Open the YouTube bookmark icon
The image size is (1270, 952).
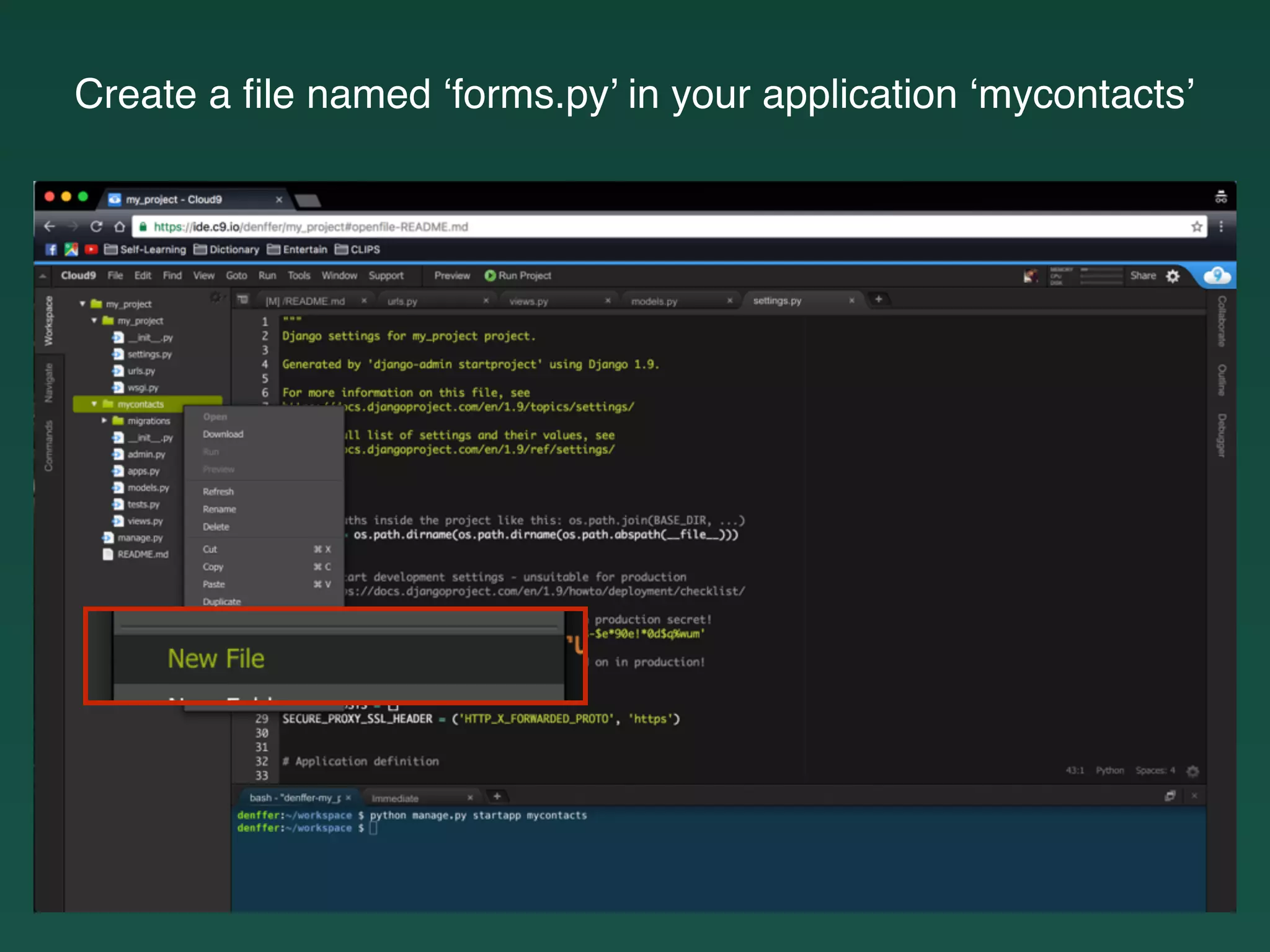point(91,250)
